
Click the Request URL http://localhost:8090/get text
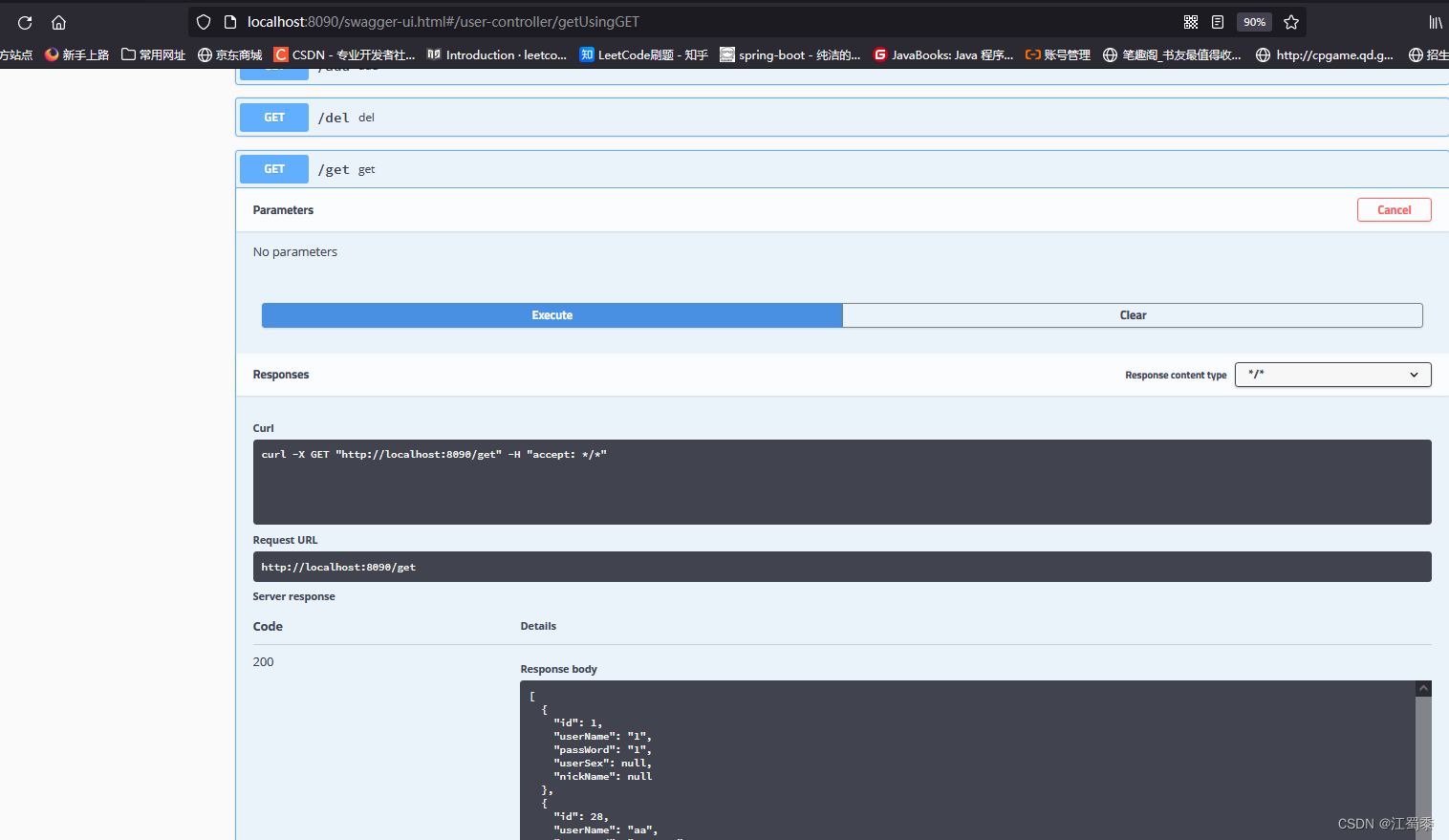338,567
